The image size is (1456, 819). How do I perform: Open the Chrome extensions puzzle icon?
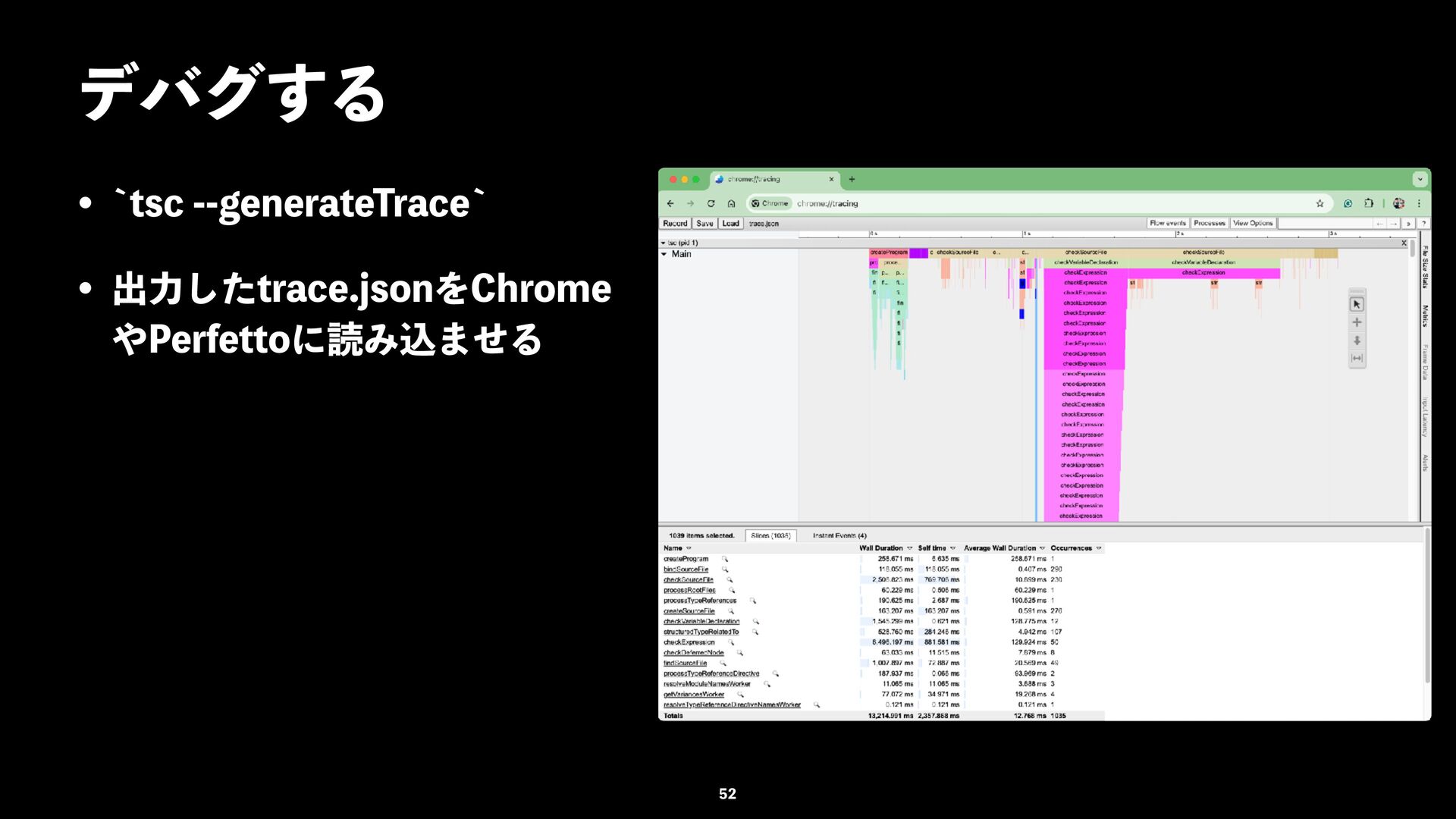pos(1369,203)
